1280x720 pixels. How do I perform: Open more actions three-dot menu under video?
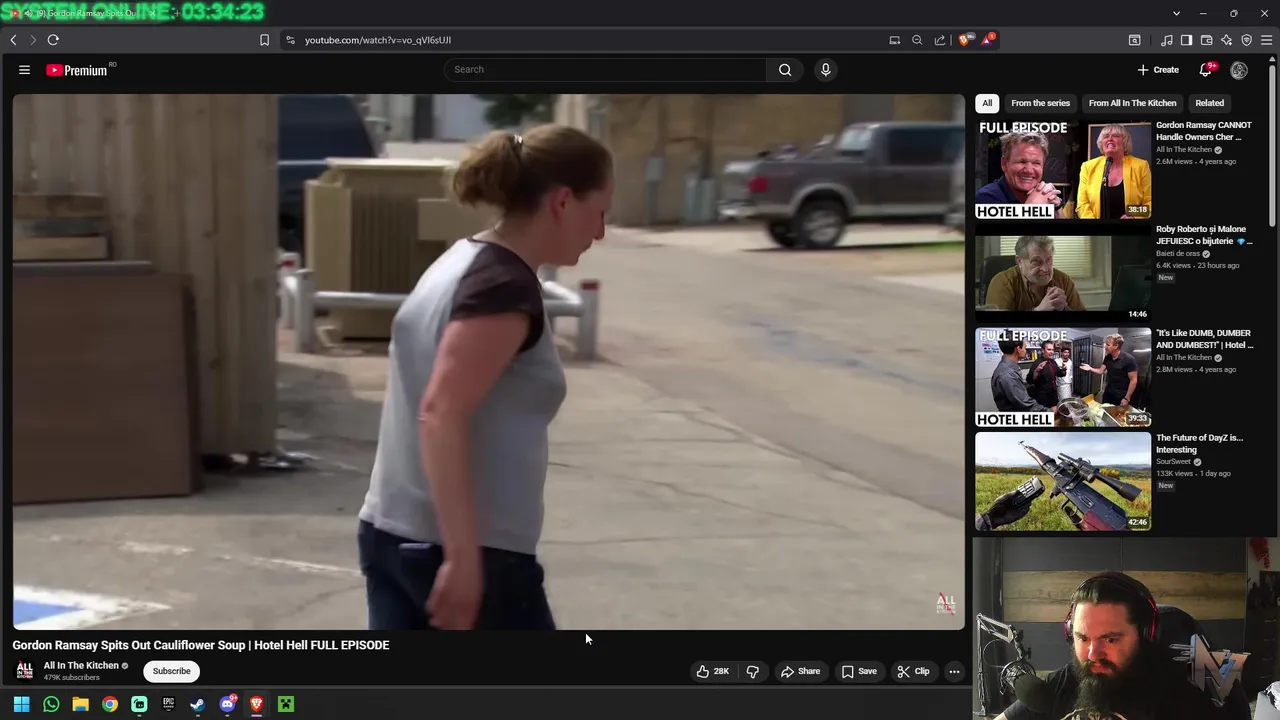click(954, 671)
